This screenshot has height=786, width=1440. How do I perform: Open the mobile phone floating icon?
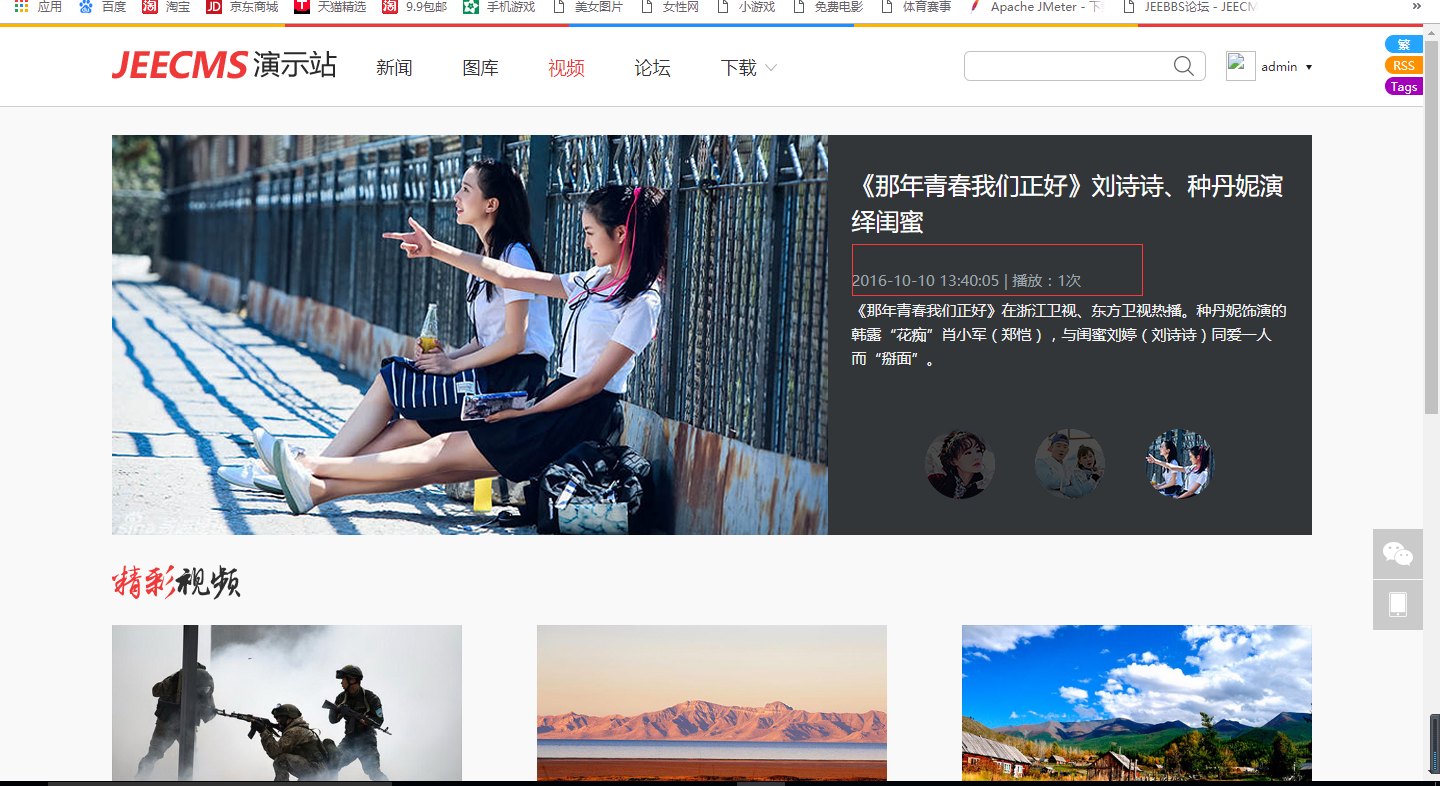coord(1398,605)
